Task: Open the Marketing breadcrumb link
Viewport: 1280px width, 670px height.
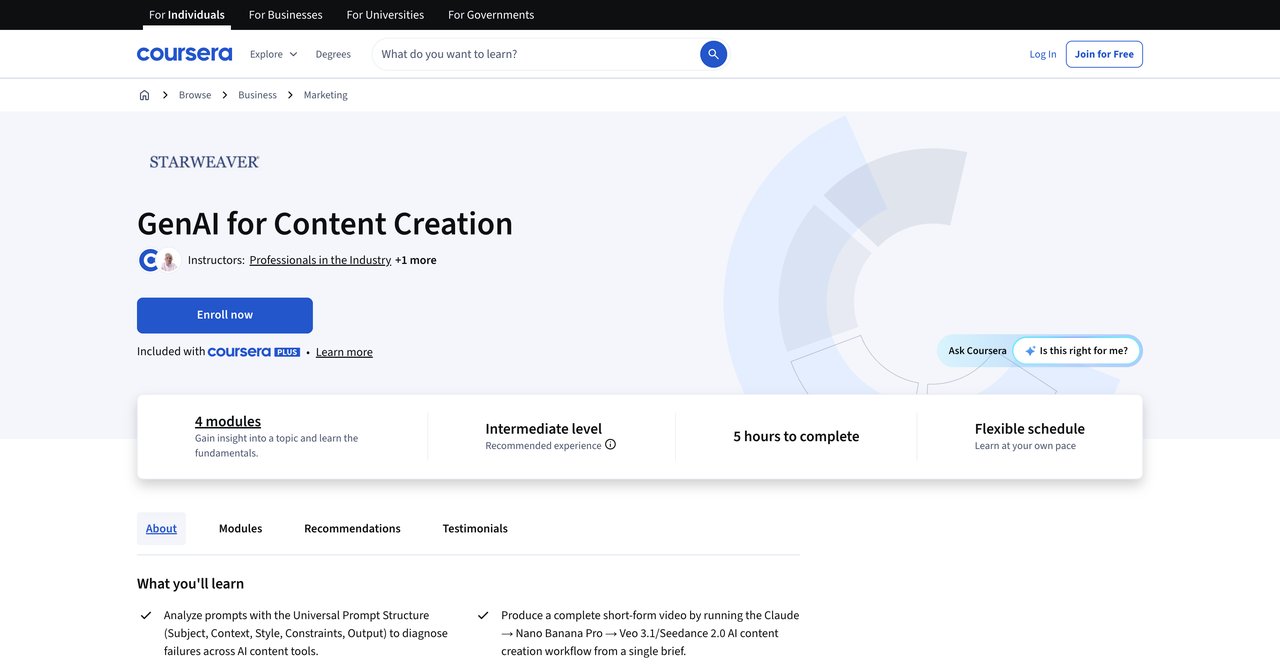Action: pyautogui.click(x=326, y=95)
